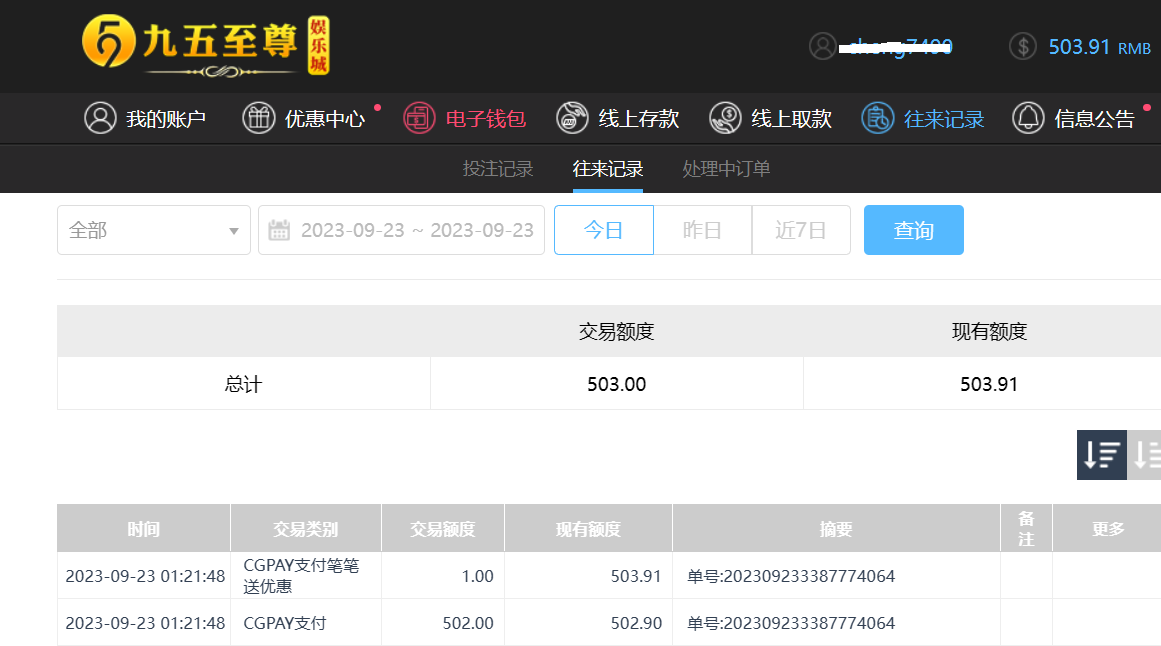1161x646 pixels.
Task: Click the 优惠中心 gift icon
Action: click(258, 118)
